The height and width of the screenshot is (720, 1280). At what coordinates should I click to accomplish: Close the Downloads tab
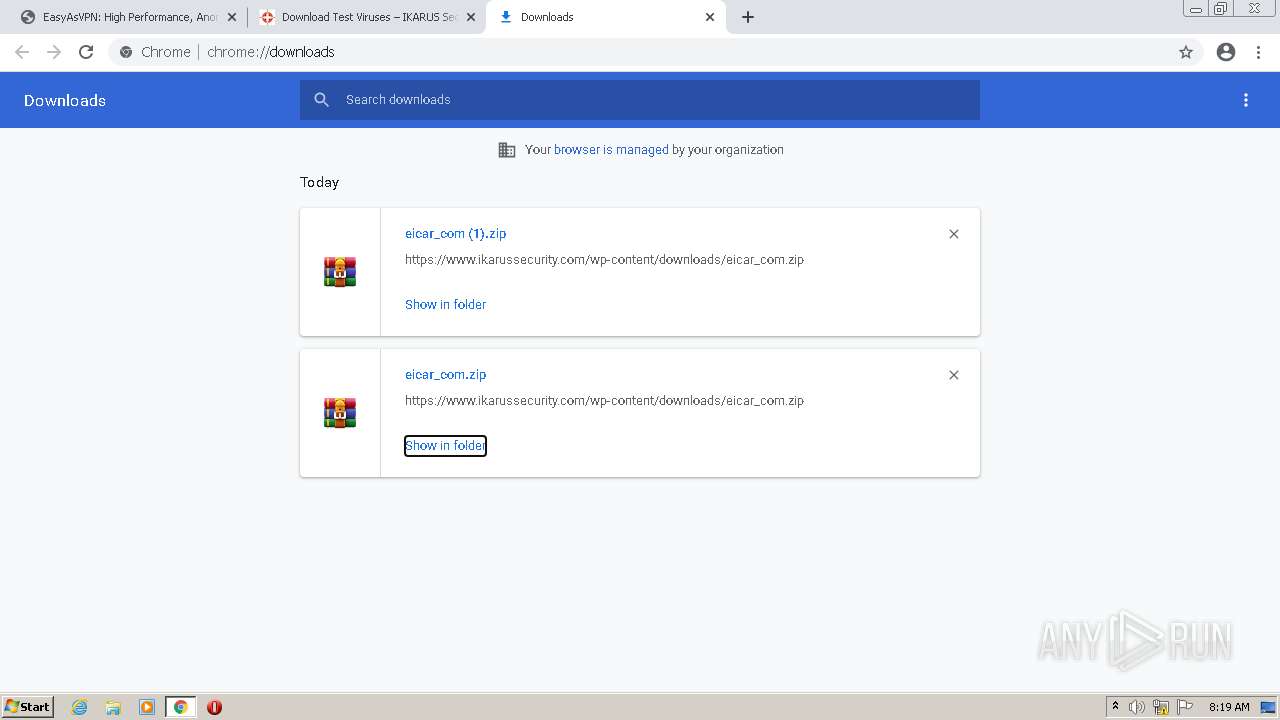710,17
